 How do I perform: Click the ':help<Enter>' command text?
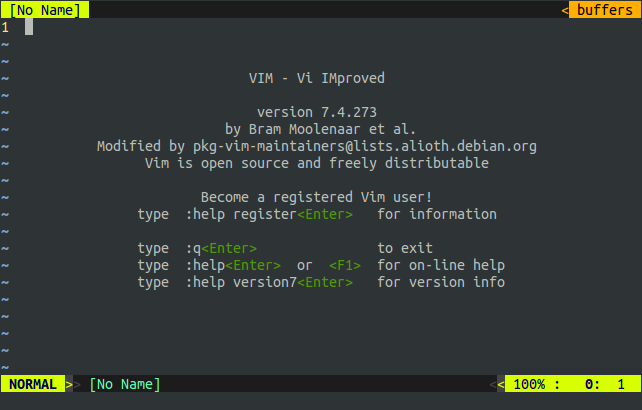tap(233, 265)
